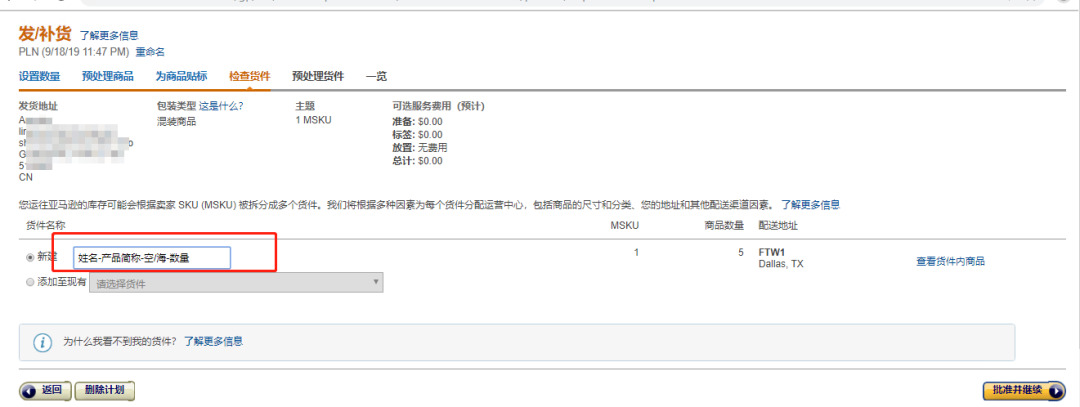Click 了解更多信息 beside the 发/补货 title
The image size is (1080, 407).
click(109, 36)
